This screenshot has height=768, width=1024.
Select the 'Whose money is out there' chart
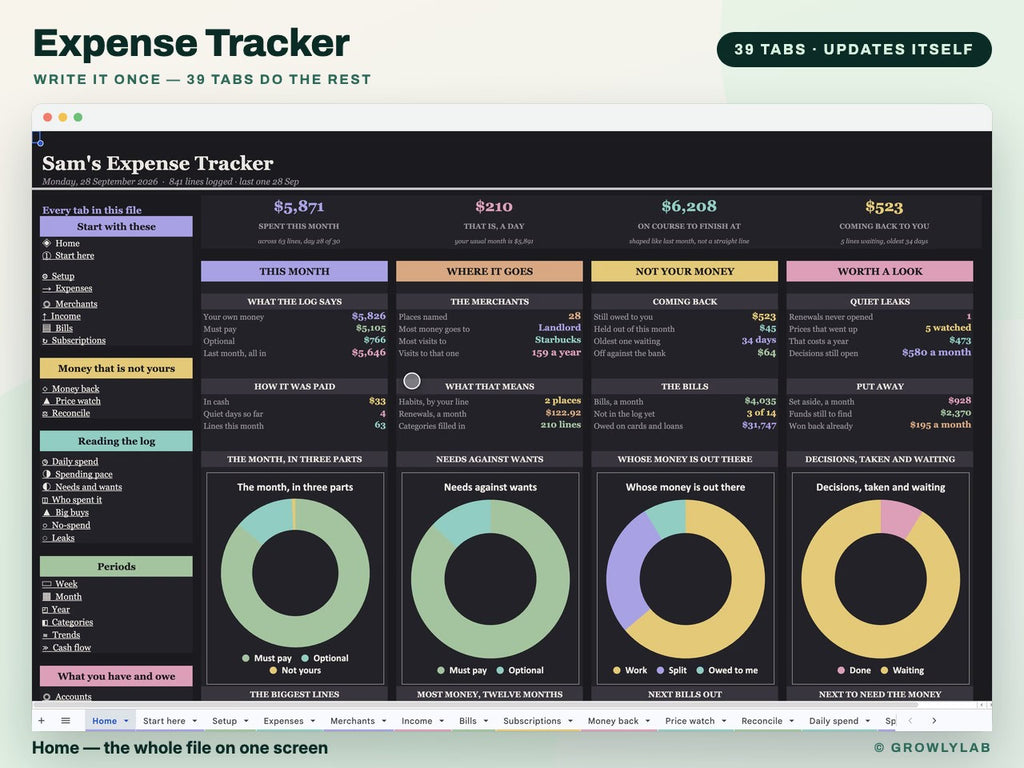685,577
